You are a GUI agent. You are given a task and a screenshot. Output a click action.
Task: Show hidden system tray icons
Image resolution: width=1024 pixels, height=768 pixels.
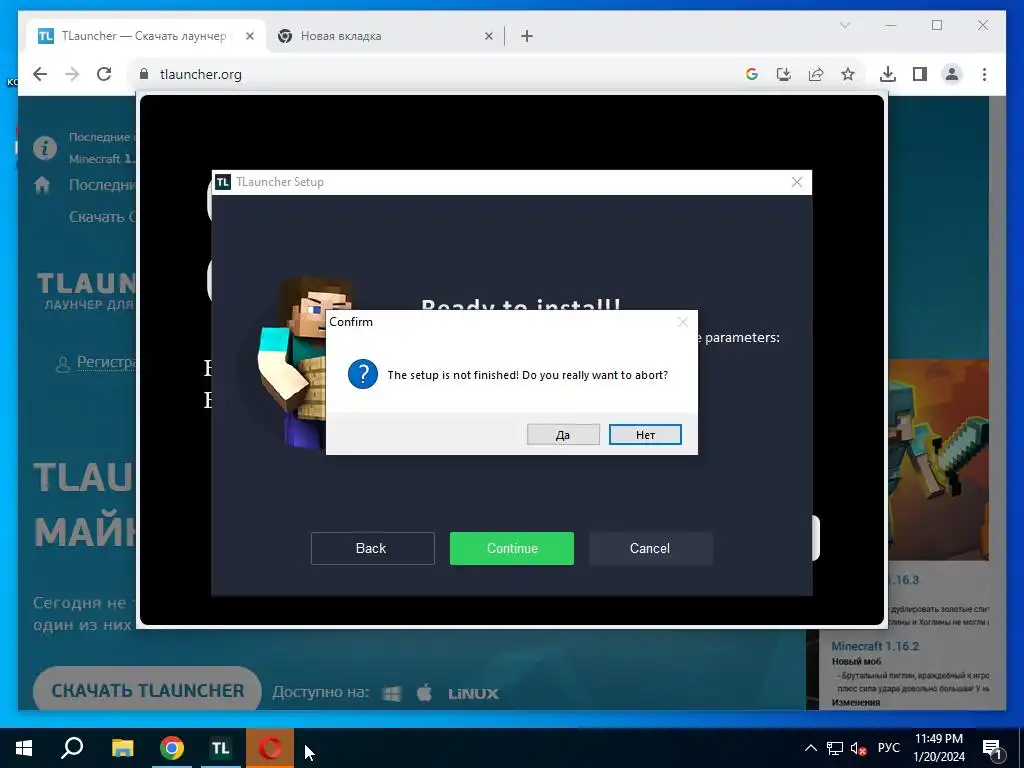(810, 748)
